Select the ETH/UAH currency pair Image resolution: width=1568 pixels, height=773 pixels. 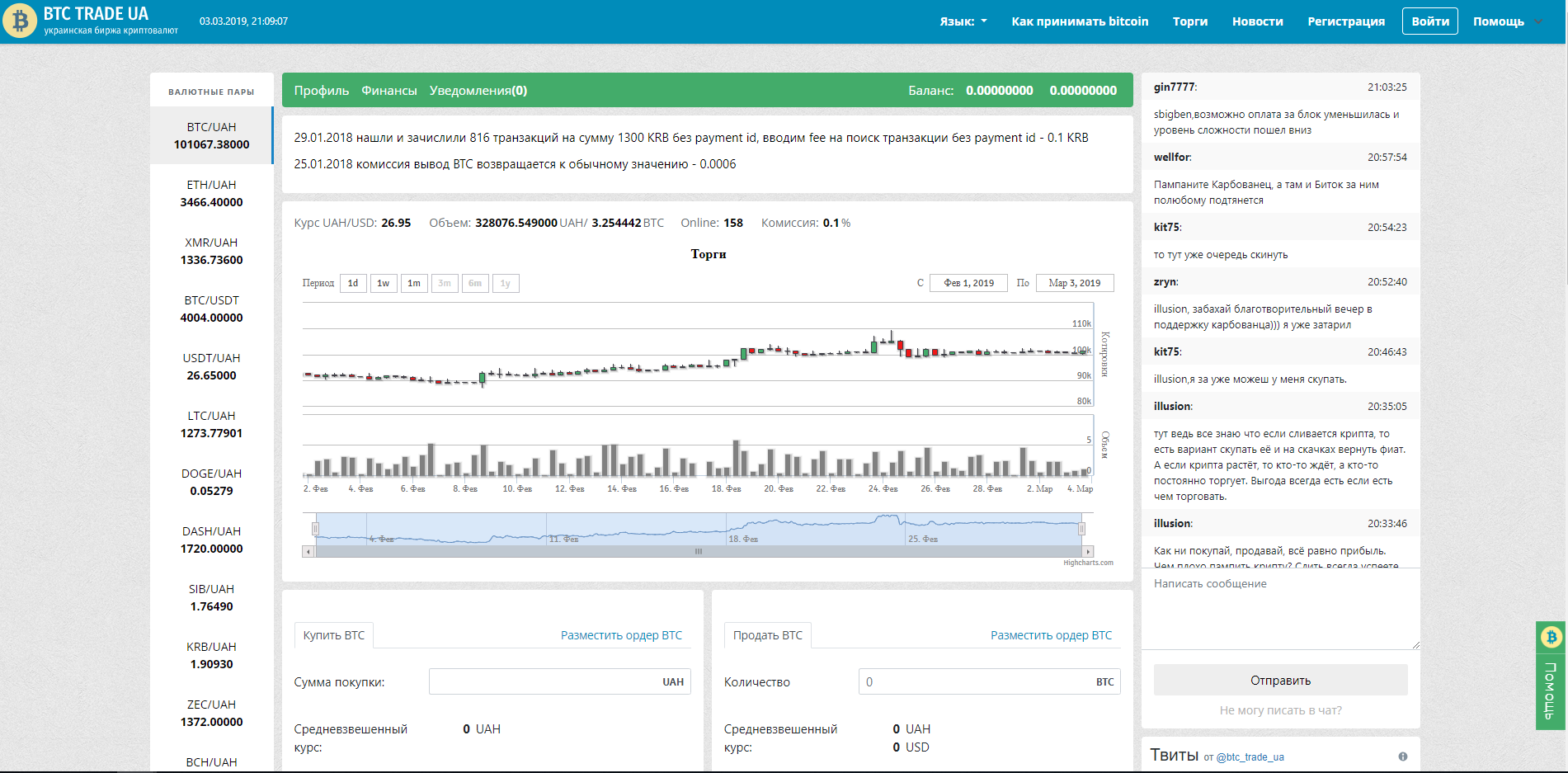[x=211, y=193]
